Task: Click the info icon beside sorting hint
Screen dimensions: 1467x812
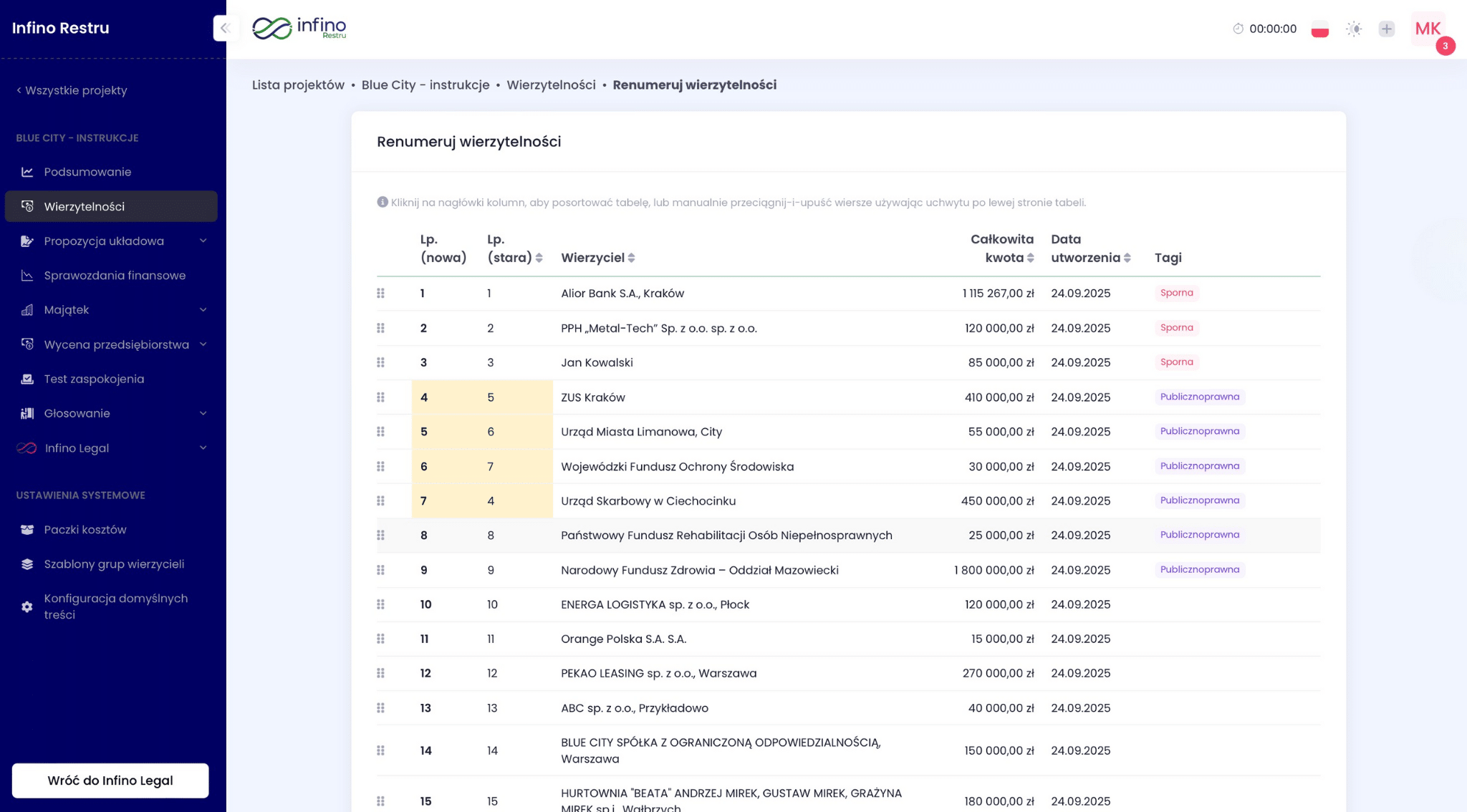Action: [x=383, y=202]
